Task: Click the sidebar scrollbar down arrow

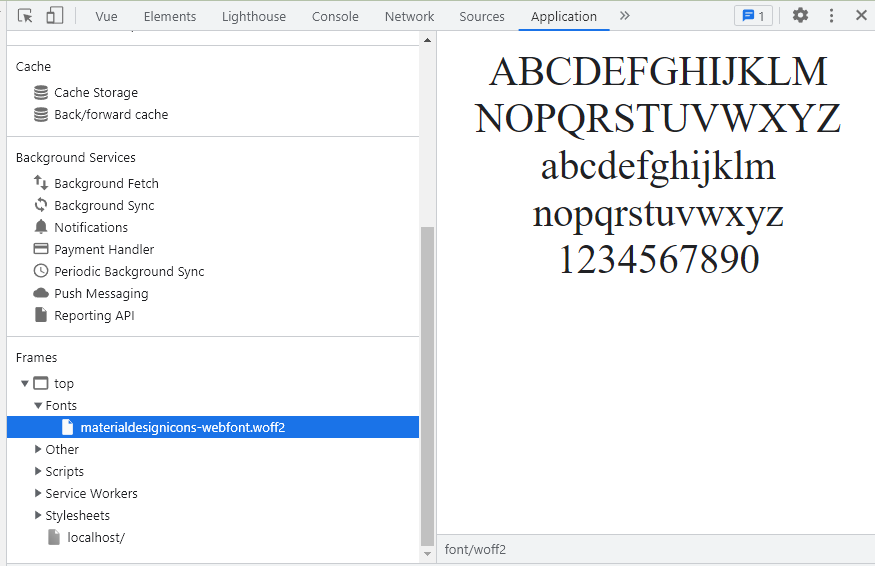Action: [x=427, y=554]
